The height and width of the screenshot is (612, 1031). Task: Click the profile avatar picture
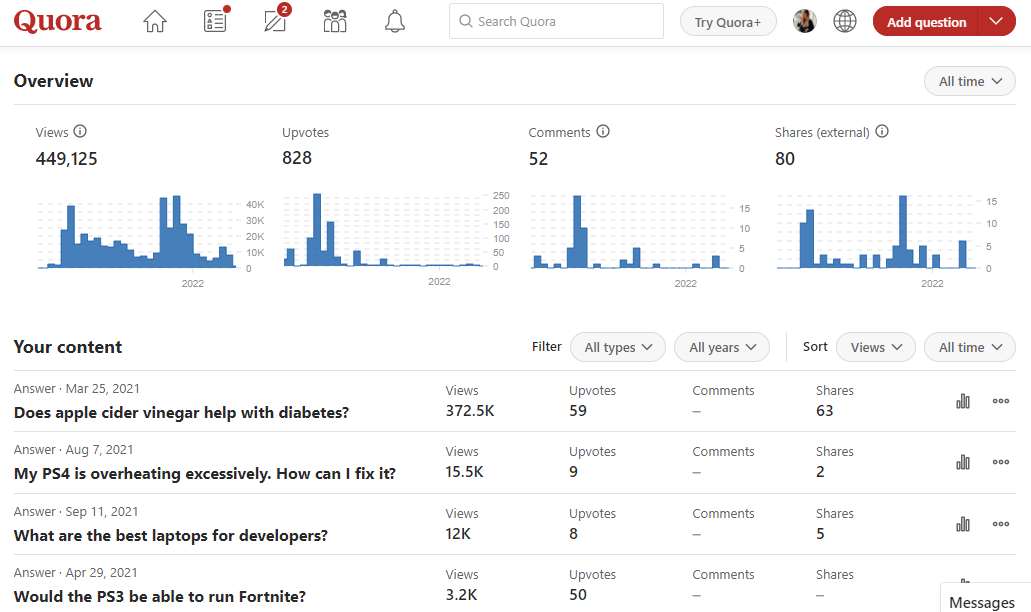(x=805, y=22)
